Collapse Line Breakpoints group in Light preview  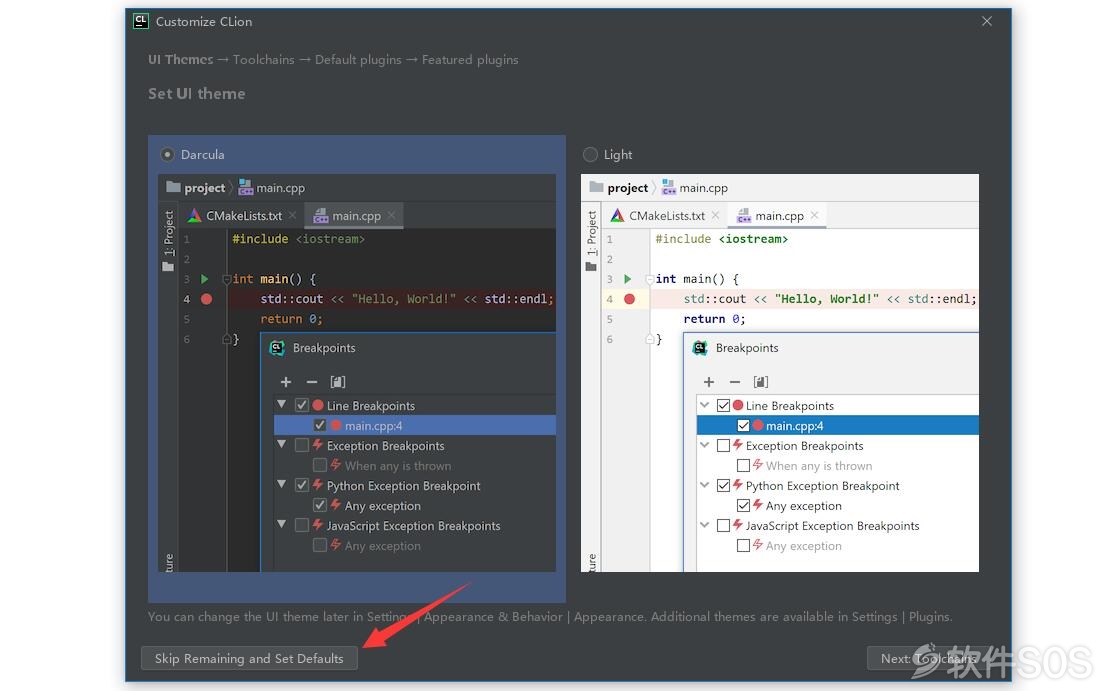[704, 405]
